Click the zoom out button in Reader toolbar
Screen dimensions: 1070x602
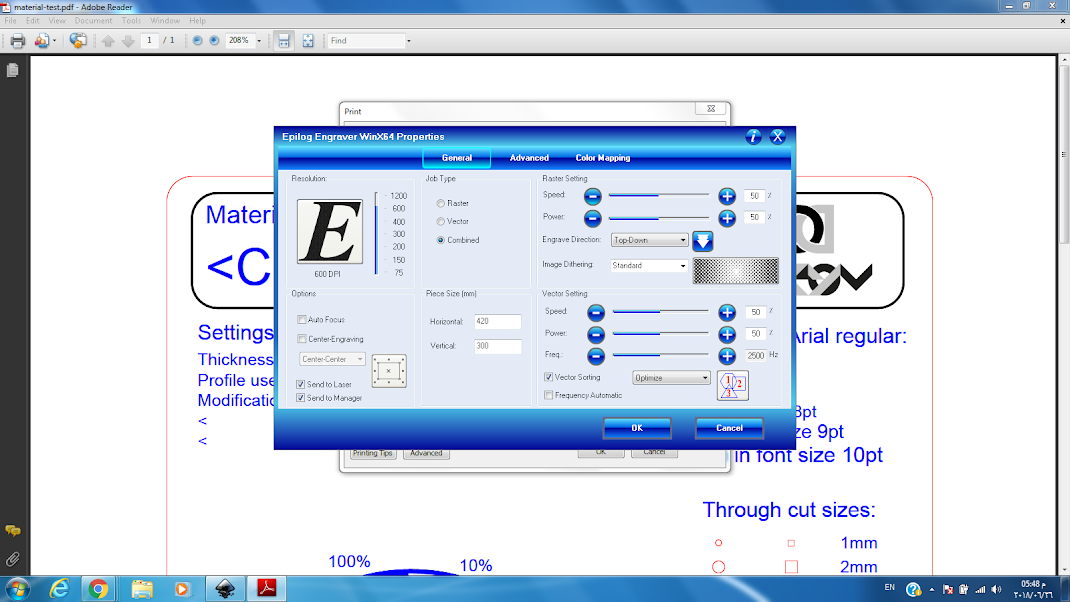click(x=197, y=41)
